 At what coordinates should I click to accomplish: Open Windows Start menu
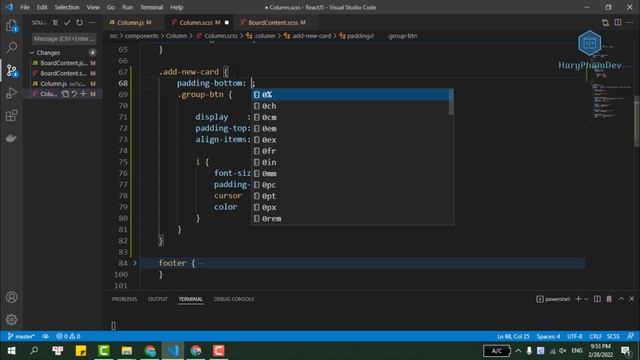tap(11, 351)
